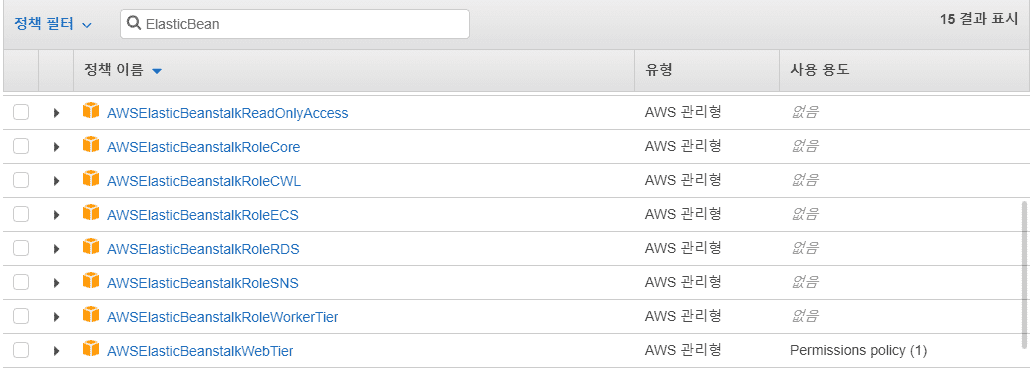Click AWS 관리형 in the AWSElasticBeanstalkRoleCWL row
The height and width of the screenshot is (376, 1030).
click(683, 181)
